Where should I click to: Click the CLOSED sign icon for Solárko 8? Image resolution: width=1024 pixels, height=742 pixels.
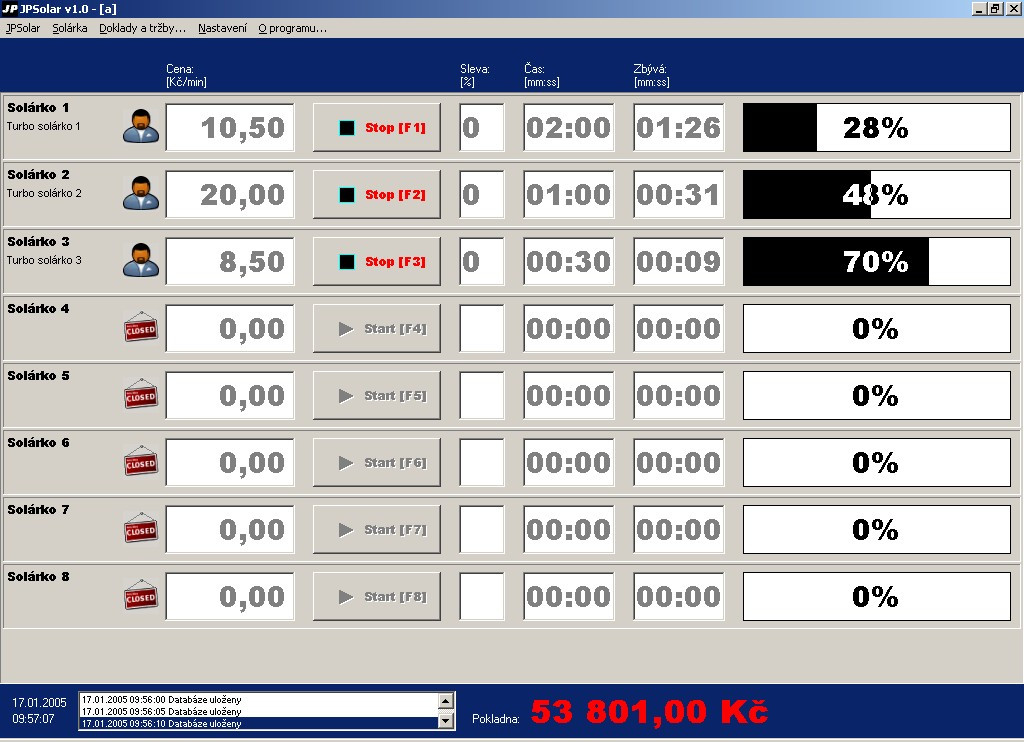[x=141, y=595]
